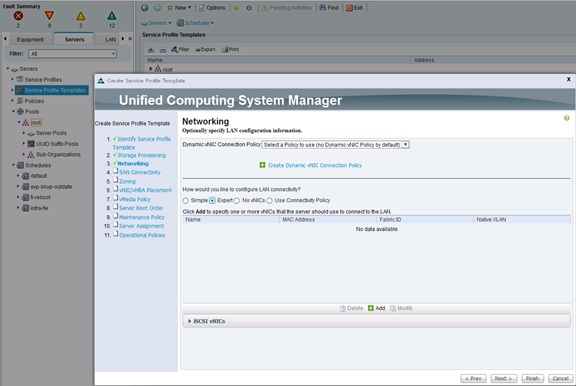Select the No vNICs radio button
576x386 pixels.
pyautogui.click(x=237, y=201)
